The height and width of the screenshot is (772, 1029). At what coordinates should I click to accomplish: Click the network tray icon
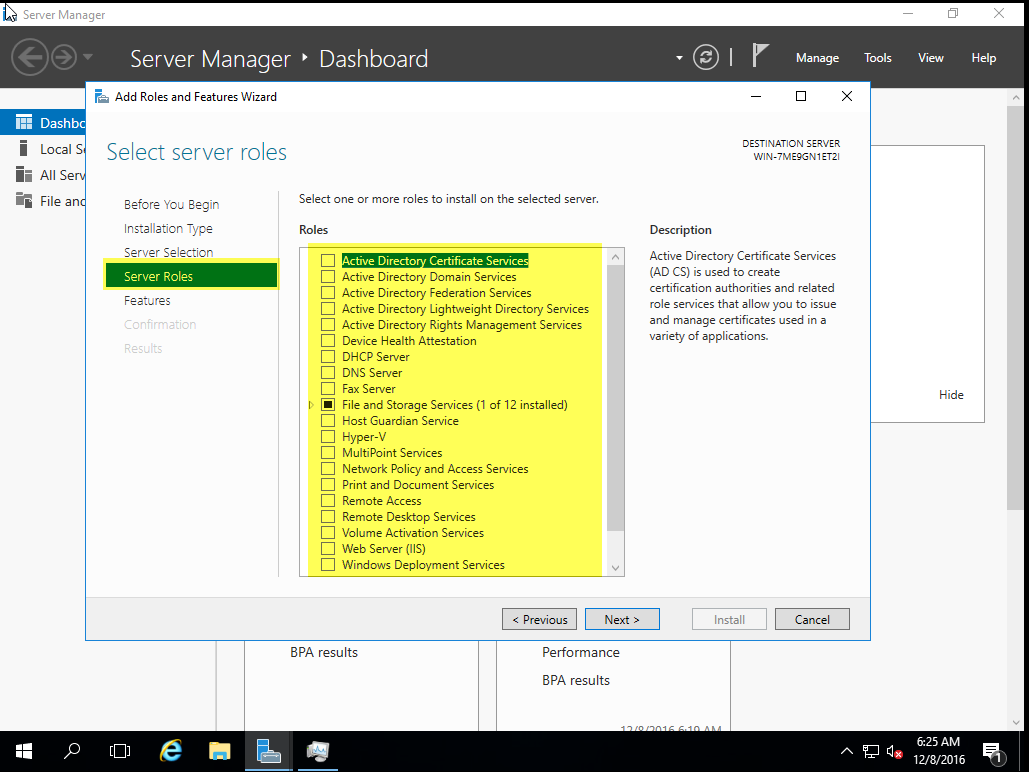pos(871,751)
